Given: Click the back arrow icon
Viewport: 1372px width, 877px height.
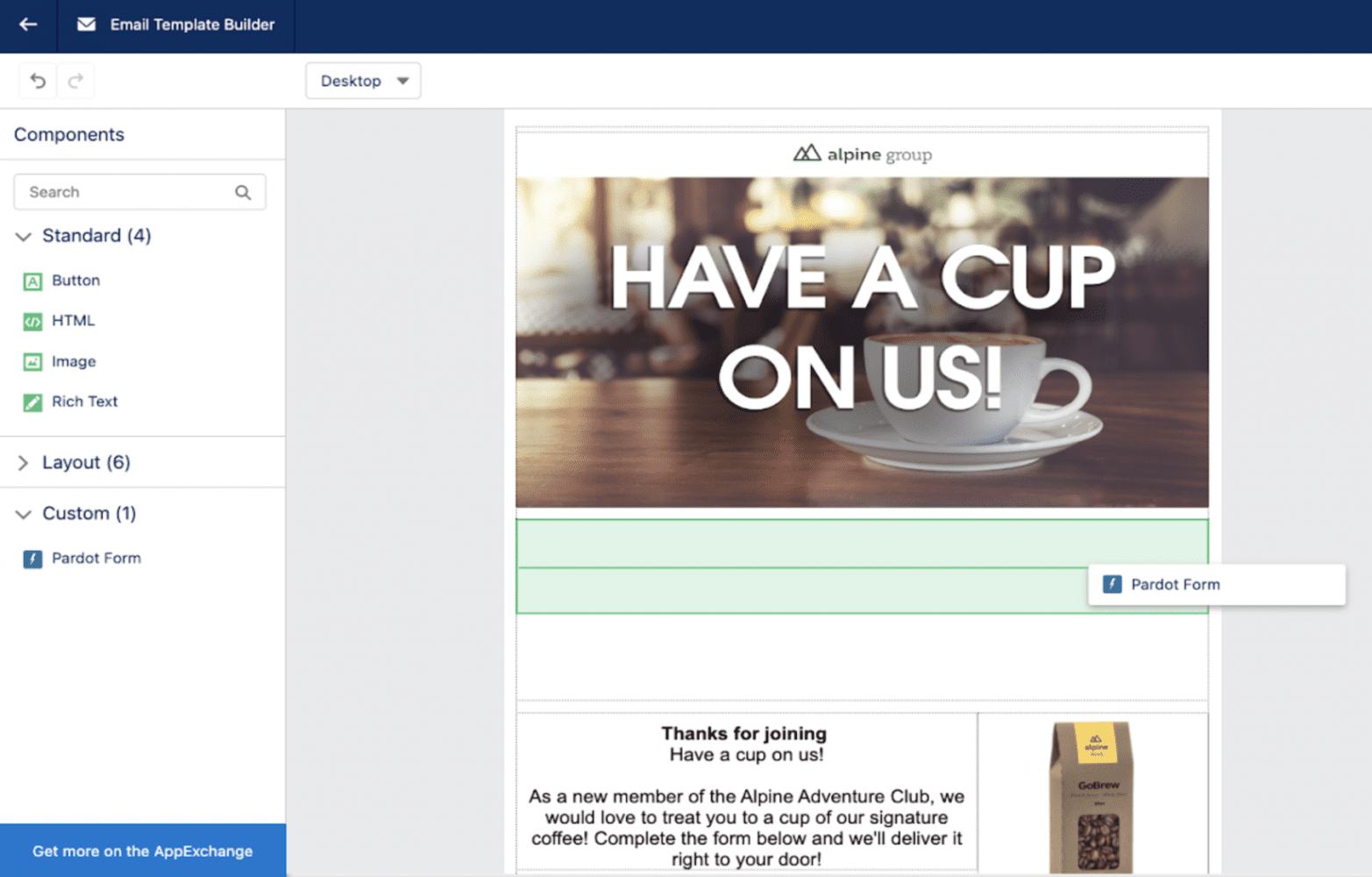Looking at the screenshot, I should point(28,25).
